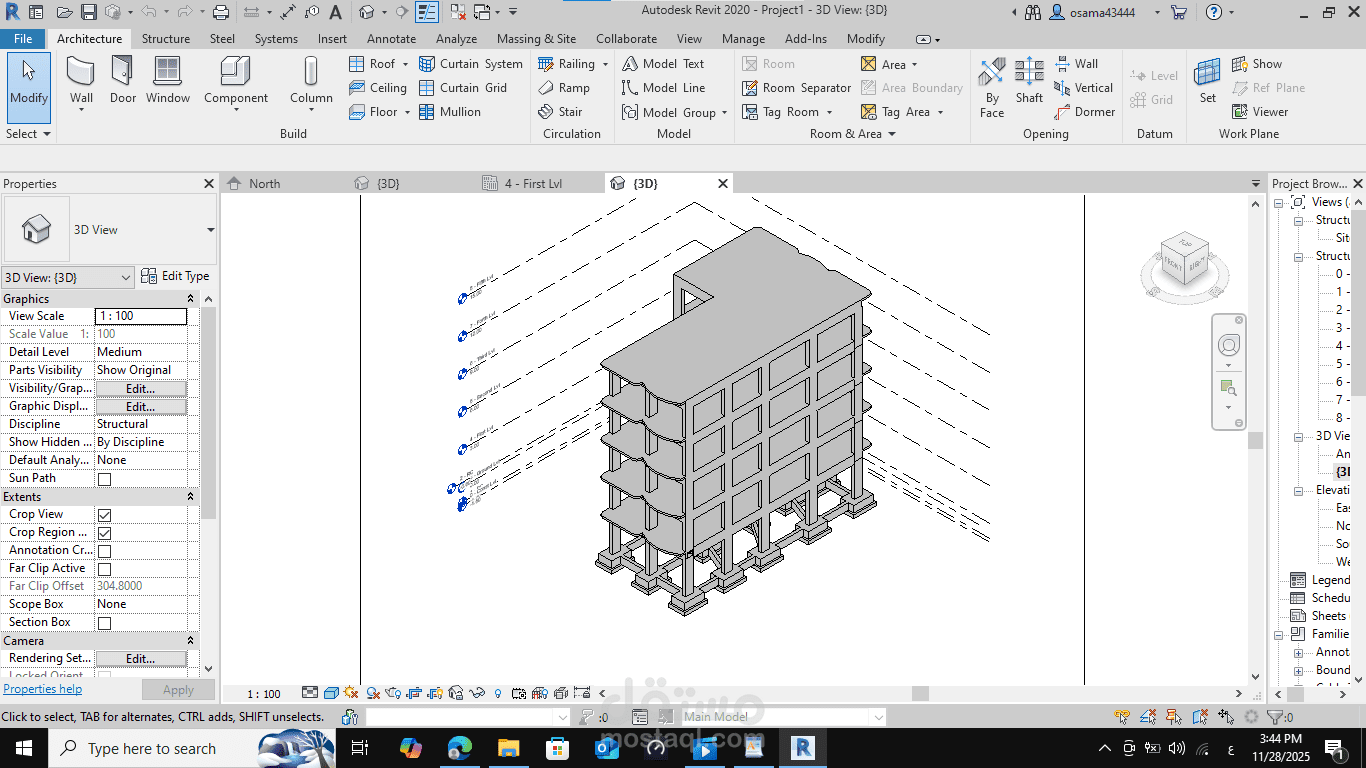Open the File menu tab
Screen dimensions: 1366x768
[x=23, y=39]
